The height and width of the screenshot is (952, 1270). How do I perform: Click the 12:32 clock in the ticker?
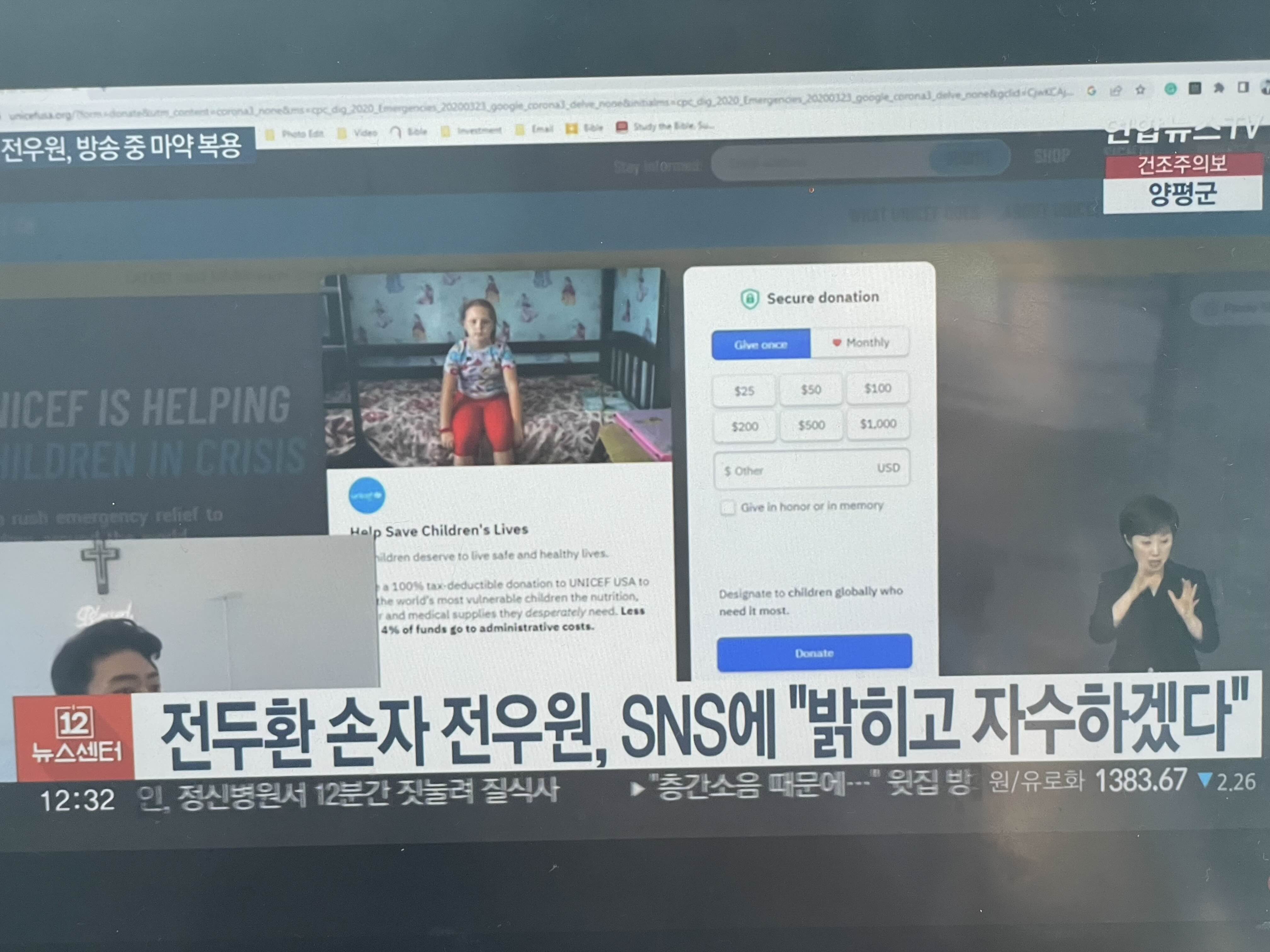(77, 801)
